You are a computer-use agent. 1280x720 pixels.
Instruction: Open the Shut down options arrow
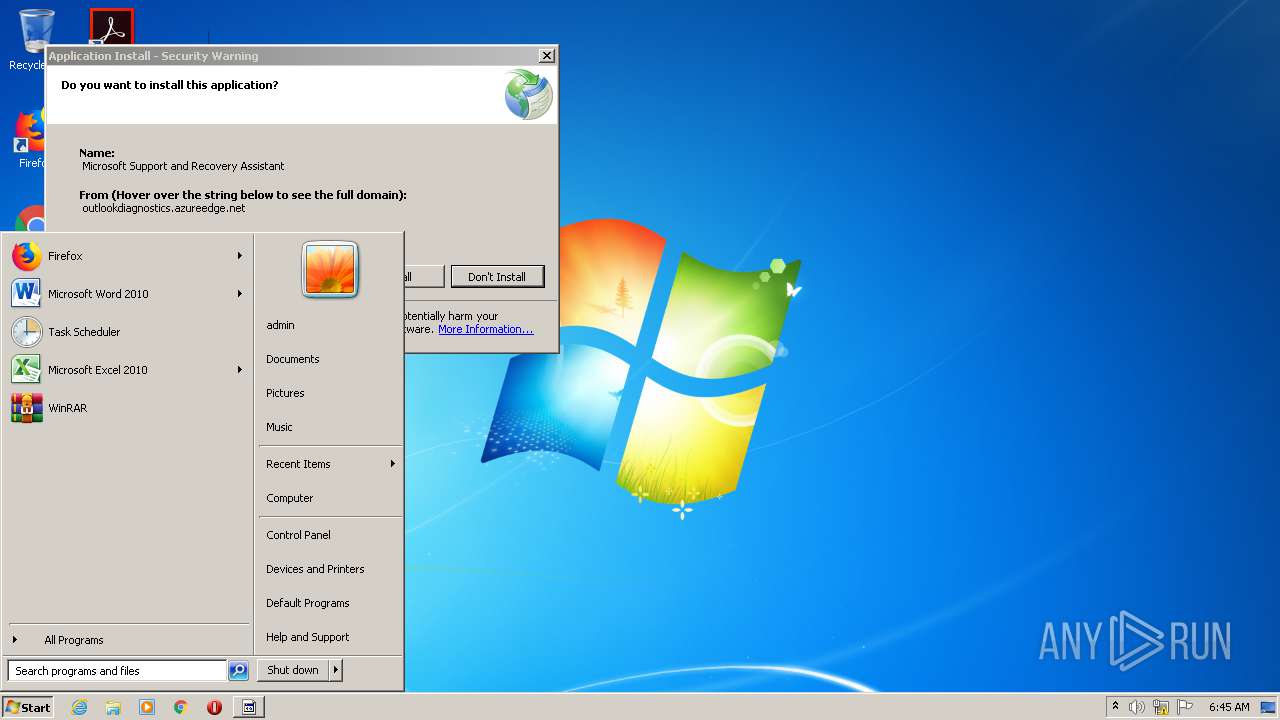pos(336,670)
